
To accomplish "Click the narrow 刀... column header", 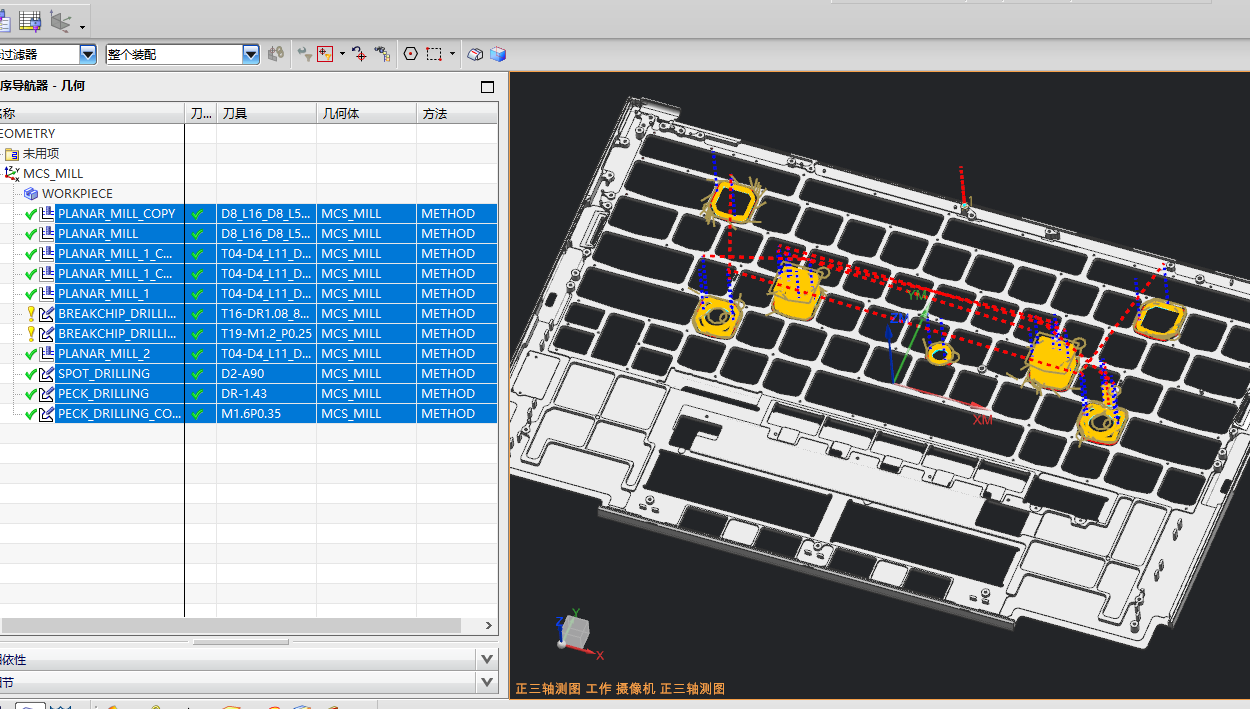I will [201, 114].
